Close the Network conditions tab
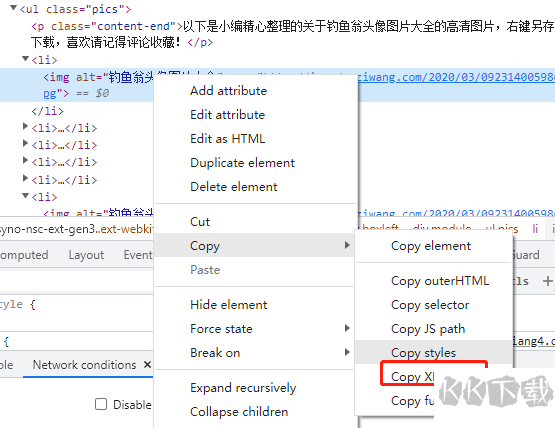 (148, 364)
